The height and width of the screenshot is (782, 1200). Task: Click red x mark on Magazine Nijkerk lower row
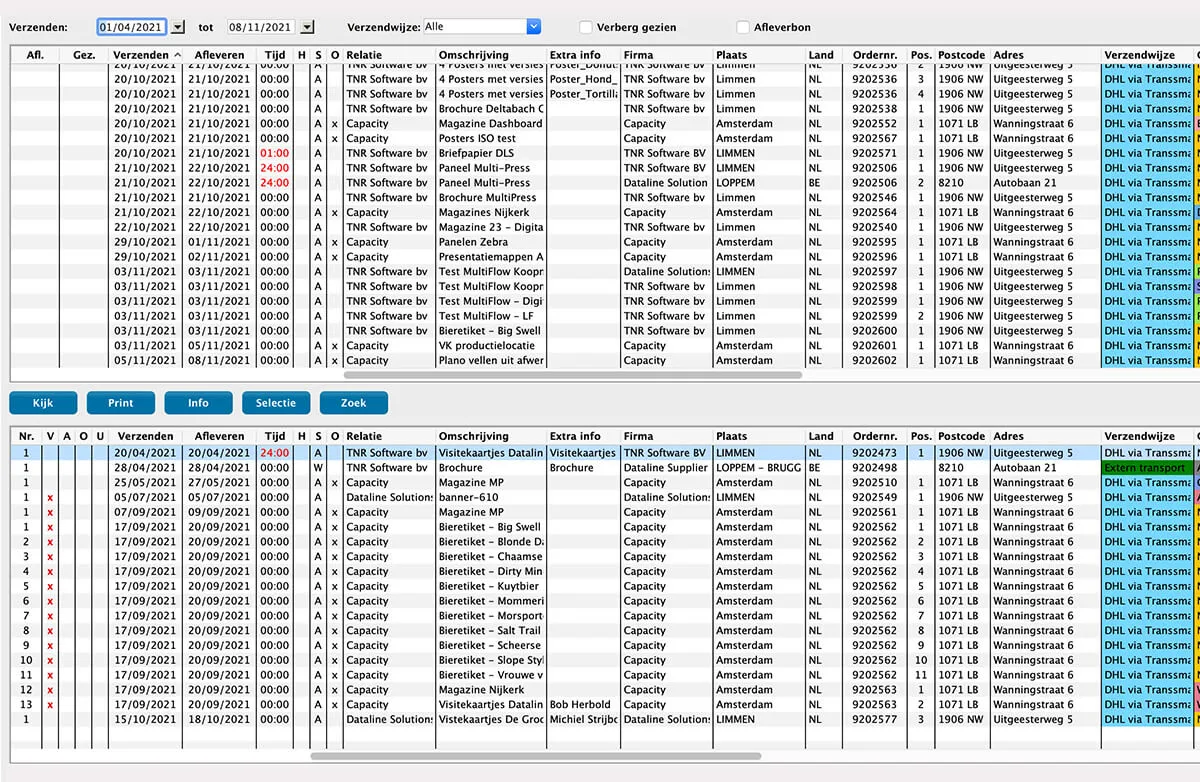(x=51, y=690)
